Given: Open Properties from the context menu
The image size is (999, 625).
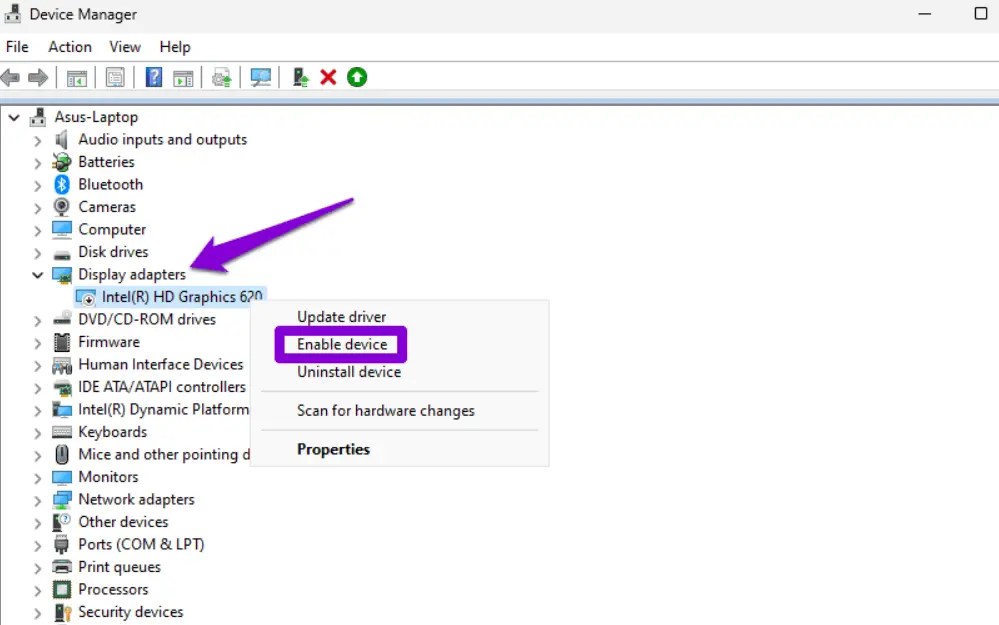Looking at the screenshot, I should tap(334, 449).
